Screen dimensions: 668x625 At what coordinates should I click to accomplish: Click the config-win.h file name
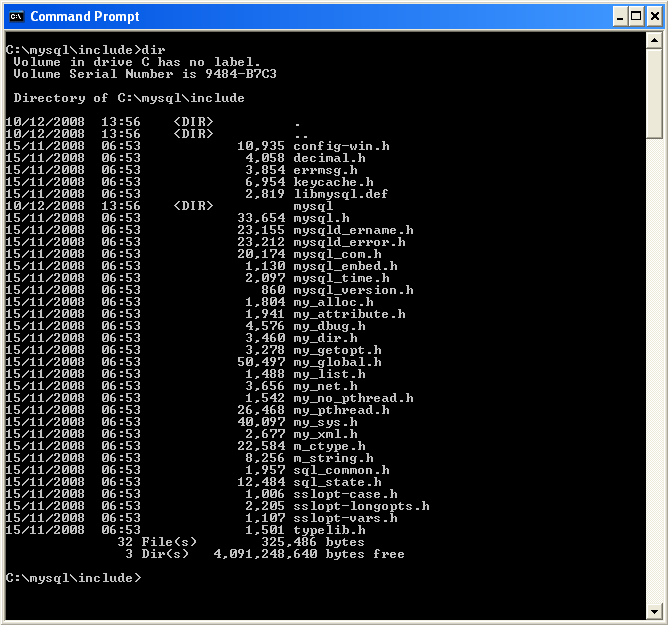341,146
